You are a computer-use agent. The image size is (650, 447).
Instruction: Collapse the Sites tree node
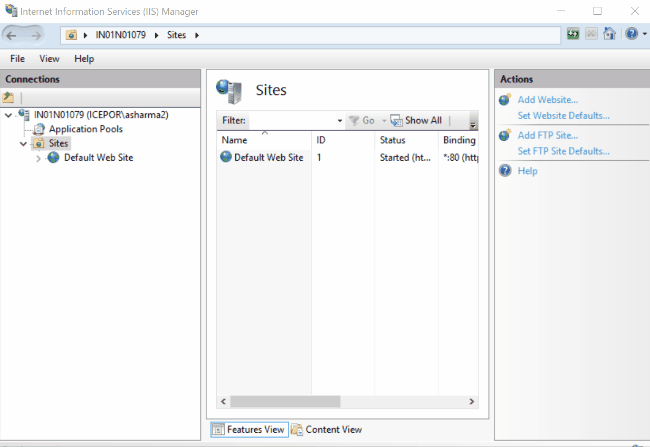tap(24, 143)
